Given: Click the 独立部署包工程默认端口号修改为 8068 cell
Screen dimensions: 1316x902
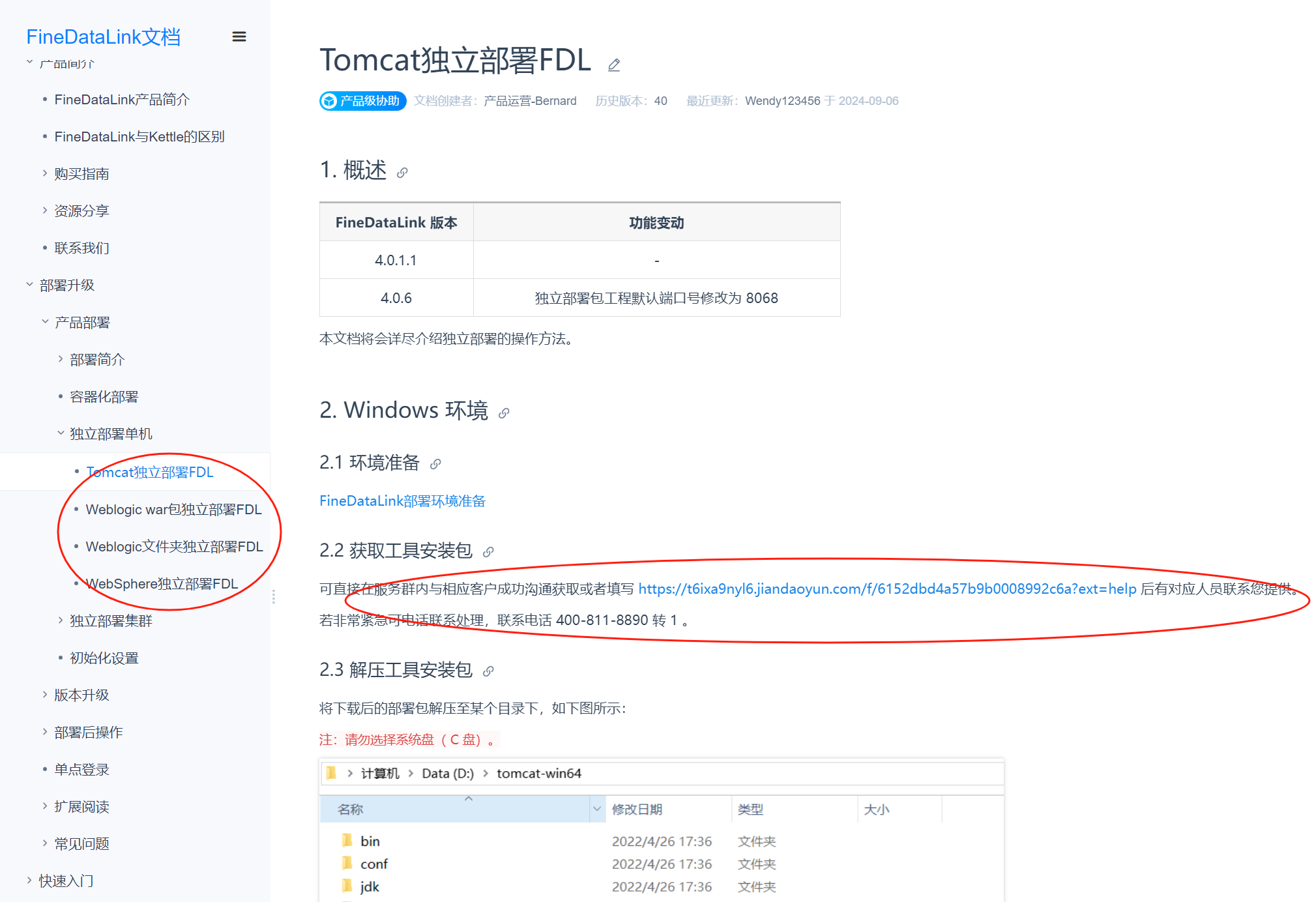Looking at the screenshot, I should click(656, 298).
